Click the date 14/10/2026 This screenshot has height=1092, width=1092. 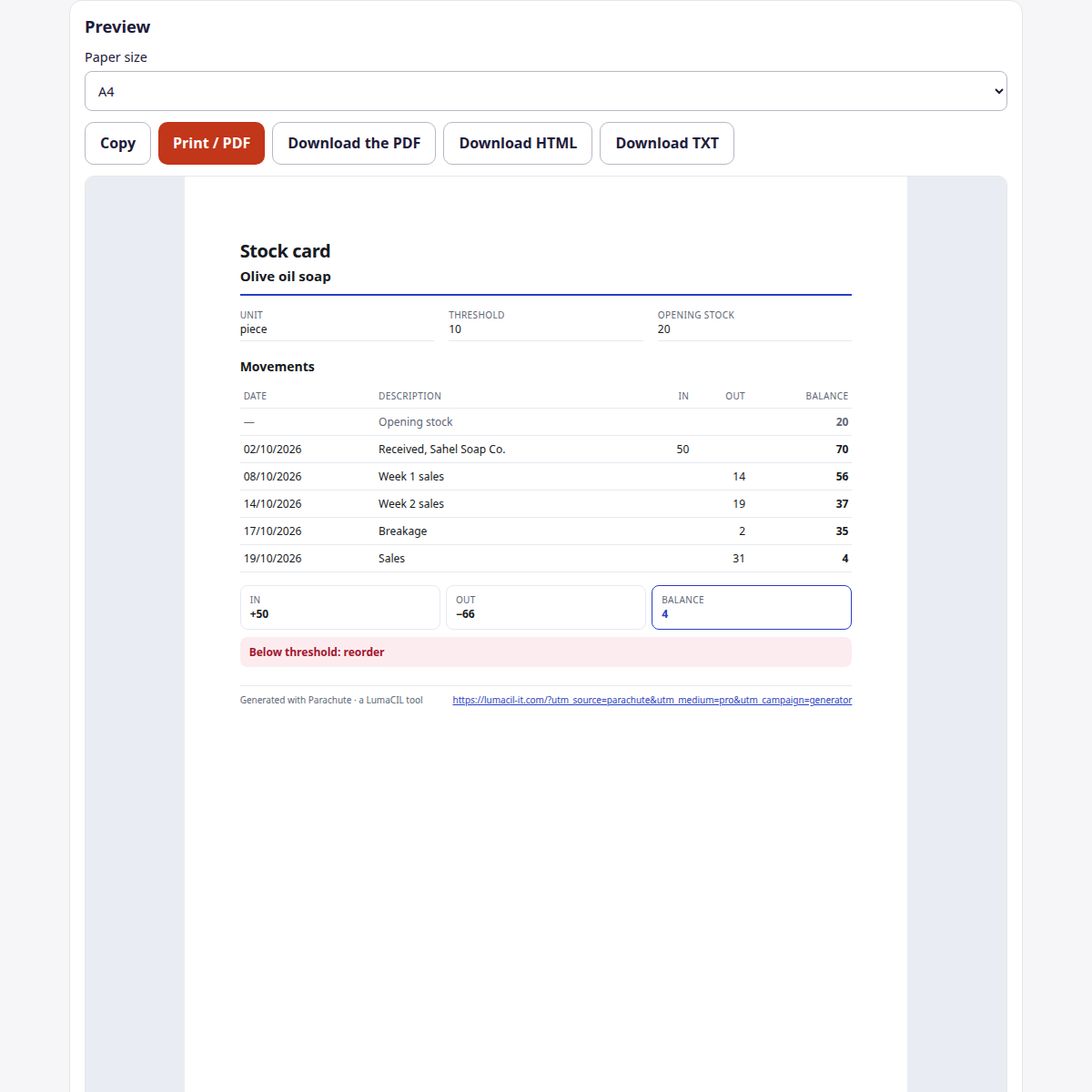pos(273,504)
